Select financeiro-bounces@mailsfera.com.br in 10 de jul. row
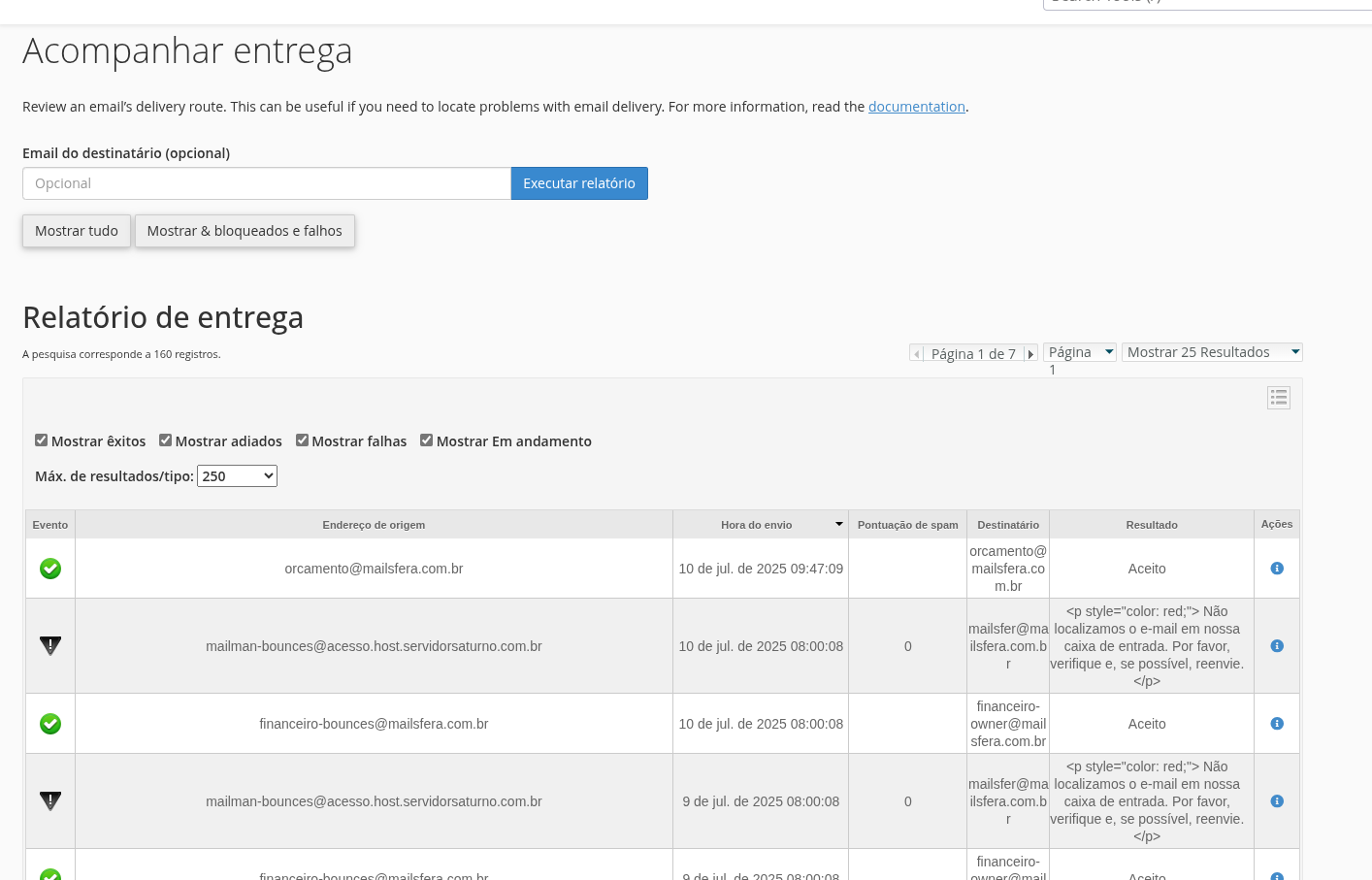Screen dimensions: 1372x880 tap(374, 724)
